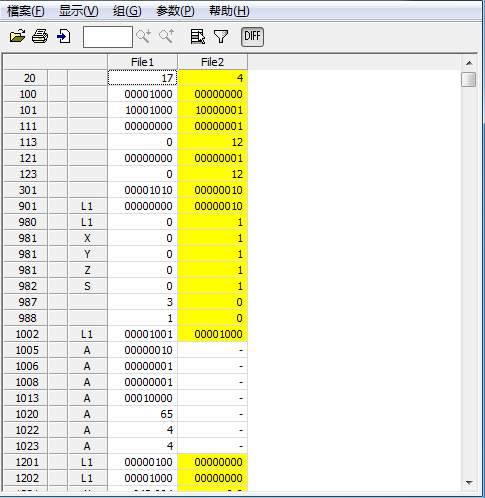Click the scrollbar up arrow
This screenshot has width=485, height=498.
pyautogui.click(x=469, y=63)
